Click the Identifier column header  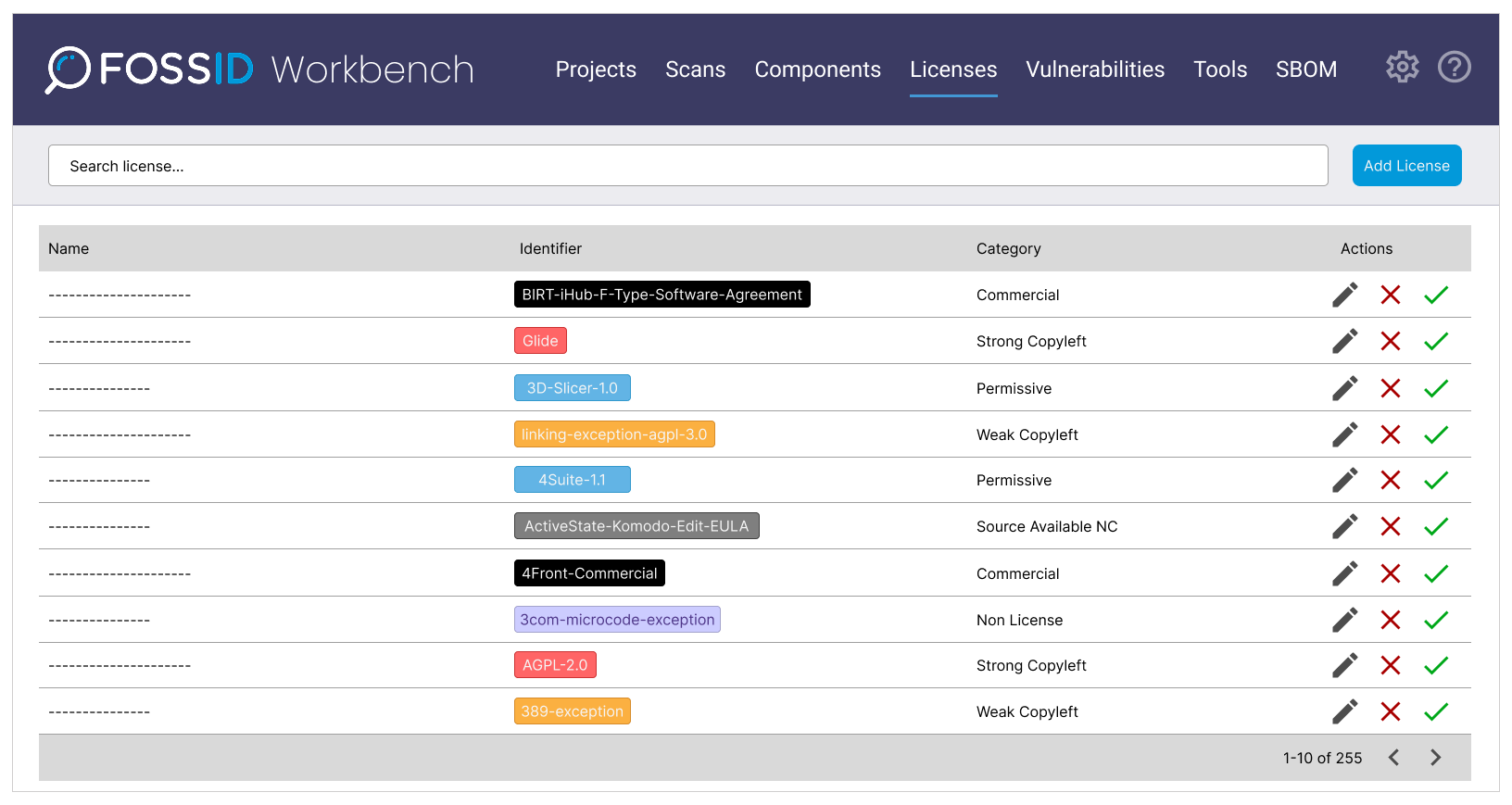pyautogui.click(x=550, y=248)
